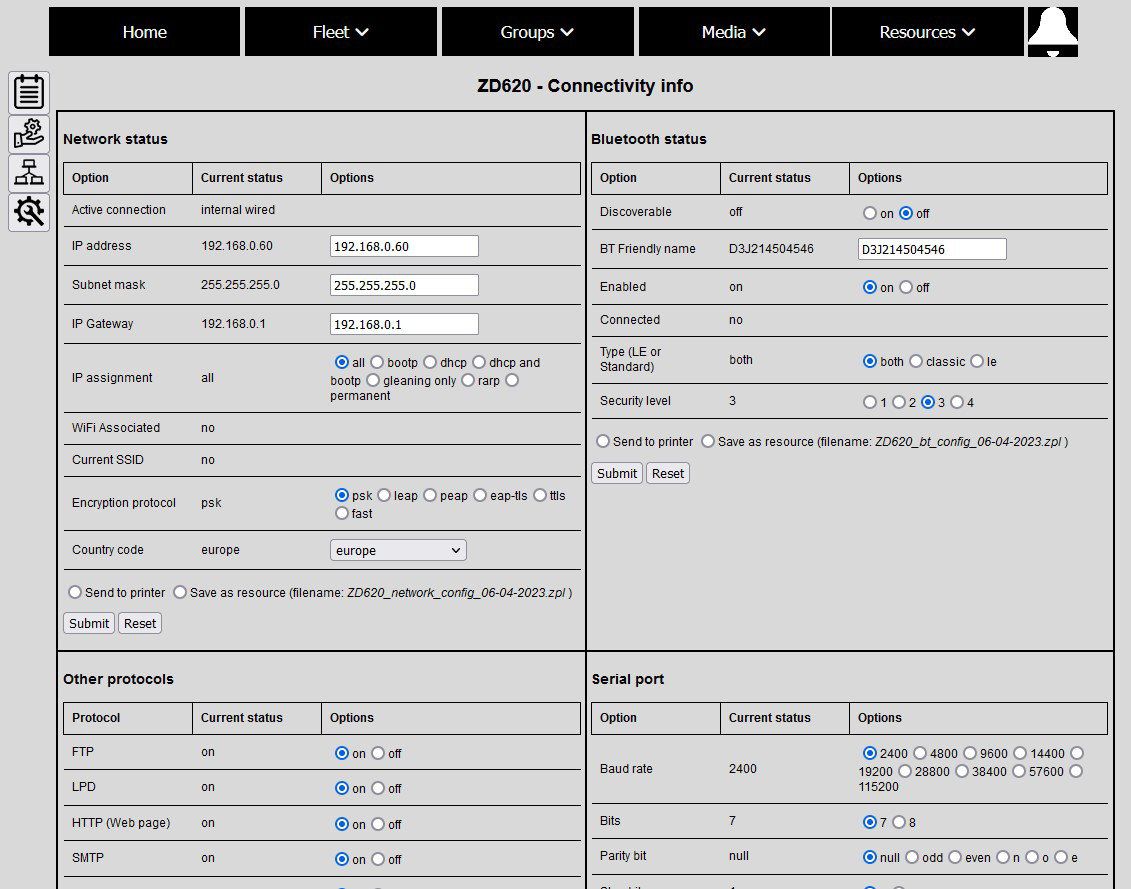Set Bluetooth Discoverable to on
1131x889 pixels.
pyautogui.click(x=870, y=213)
